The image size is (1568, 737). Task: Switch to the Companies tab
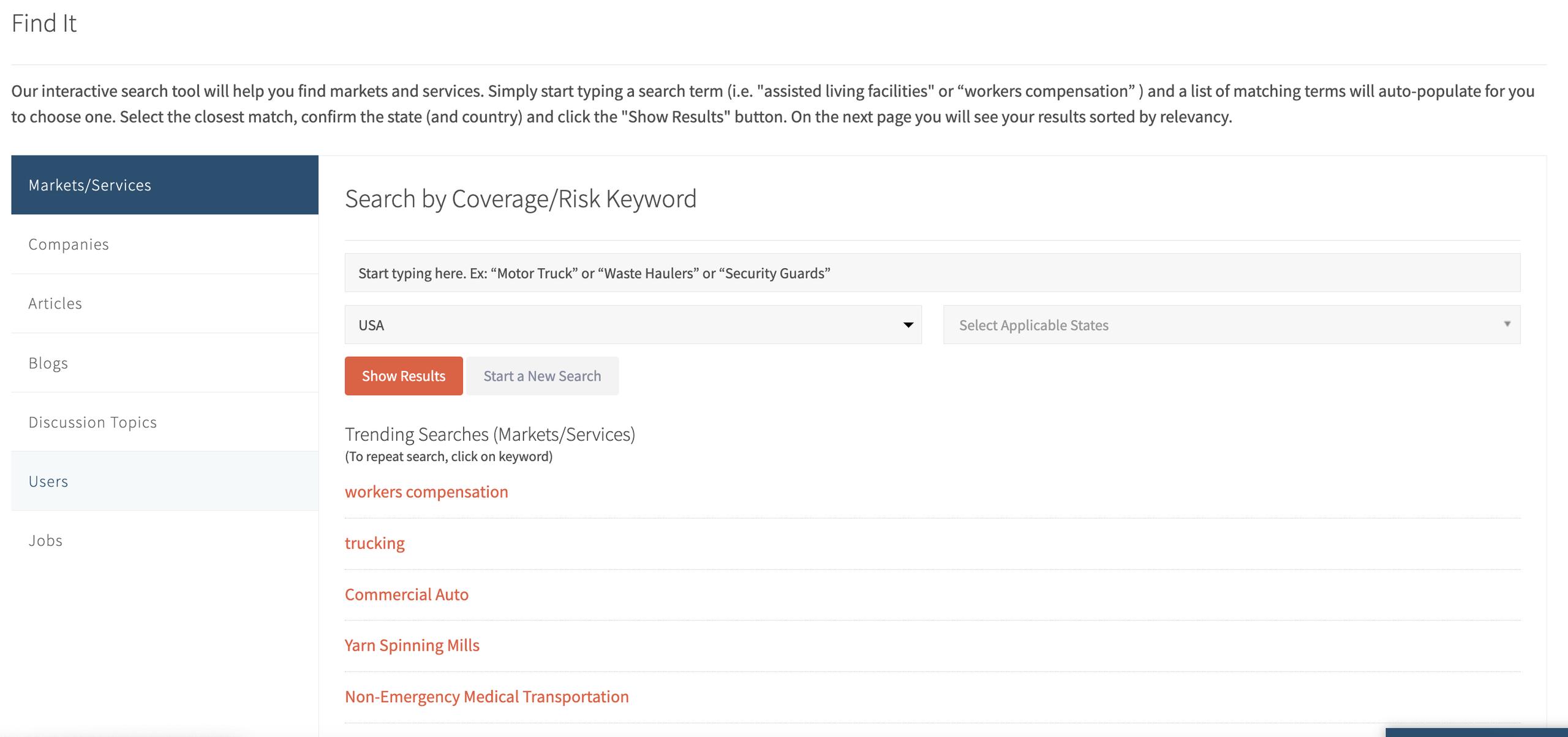164,244
